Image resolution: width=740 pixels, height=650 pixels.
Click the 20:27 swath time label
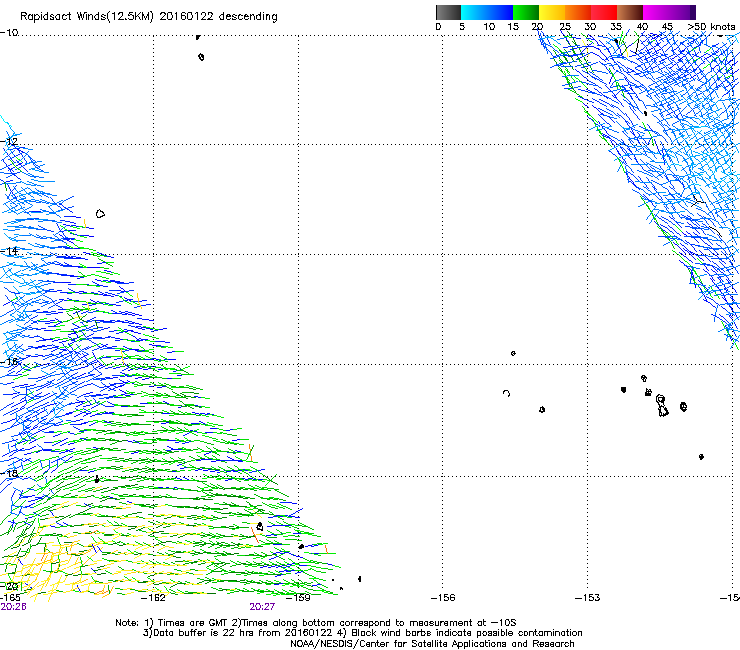click(262, 607)
